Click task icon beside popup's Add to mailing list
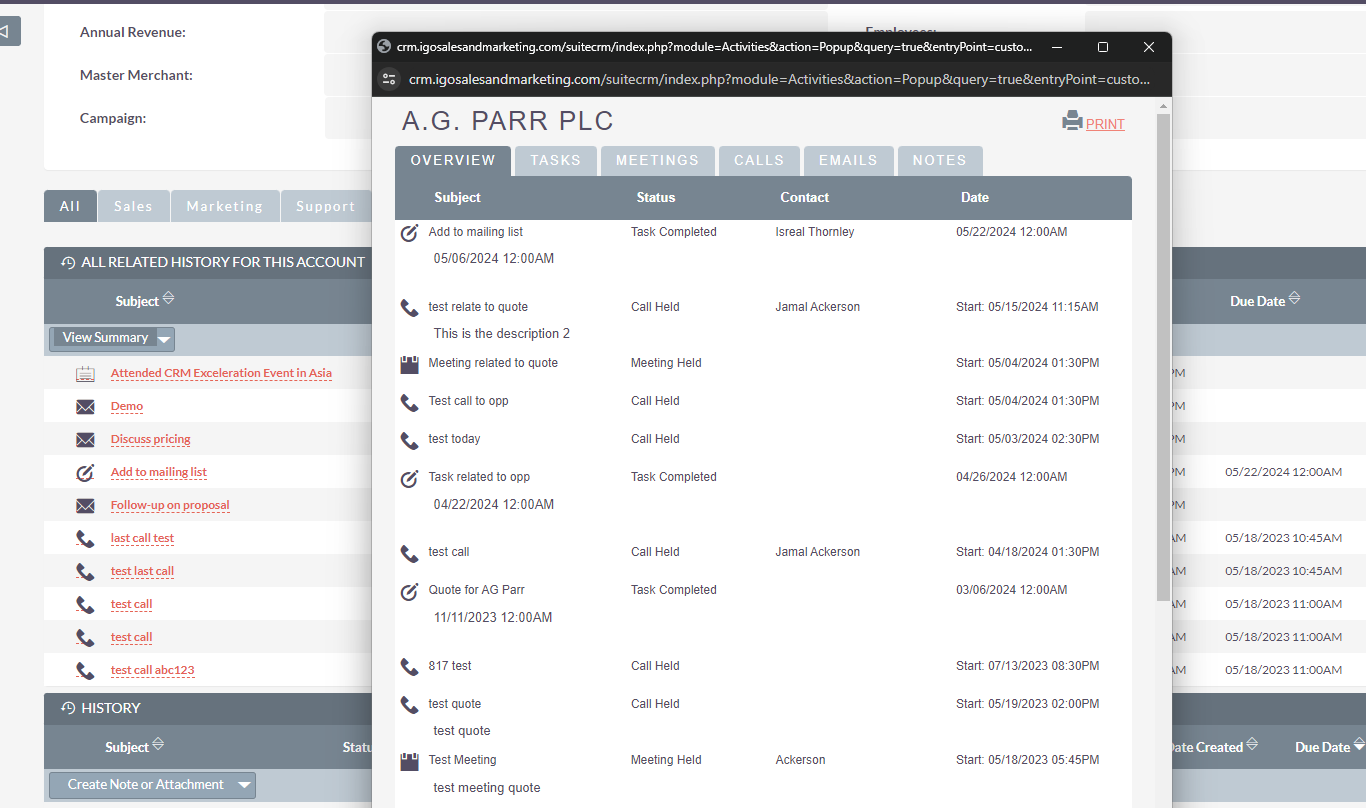 (x=409, y=232)
